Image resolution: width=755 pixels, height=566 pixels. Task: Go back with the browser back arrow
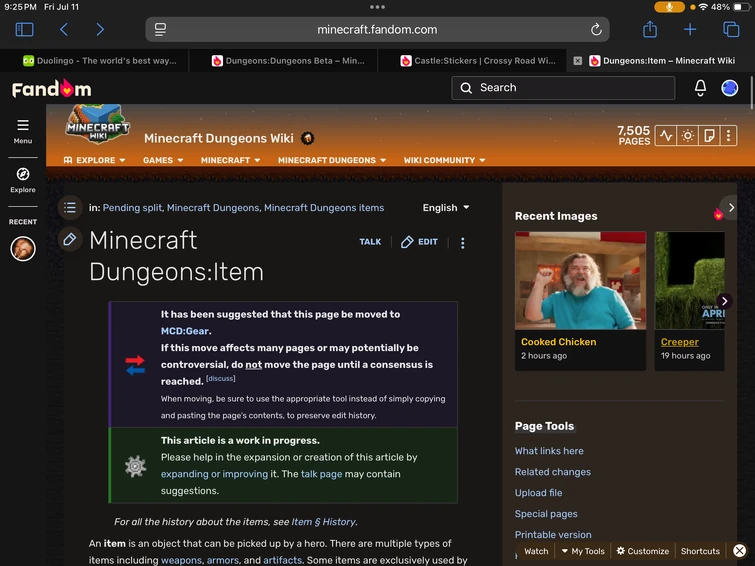64,29
